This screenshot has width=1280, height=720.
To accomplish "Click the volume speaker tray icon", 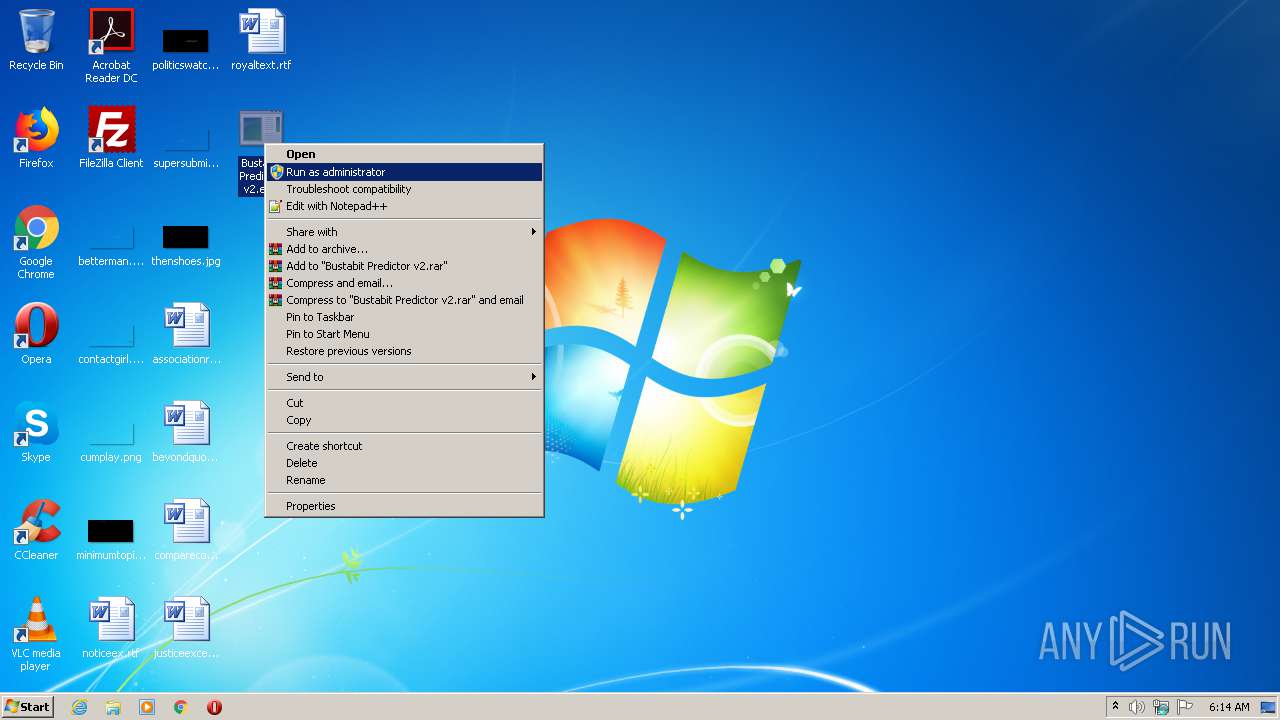I will point(1137,707).
